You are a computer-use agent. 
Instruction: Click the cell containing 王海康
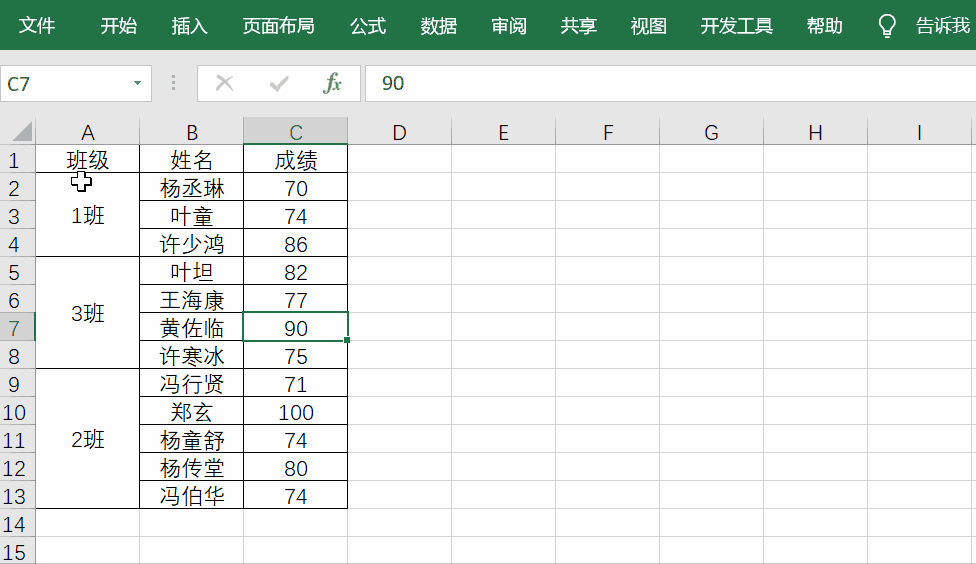click(x=192, y=299)
